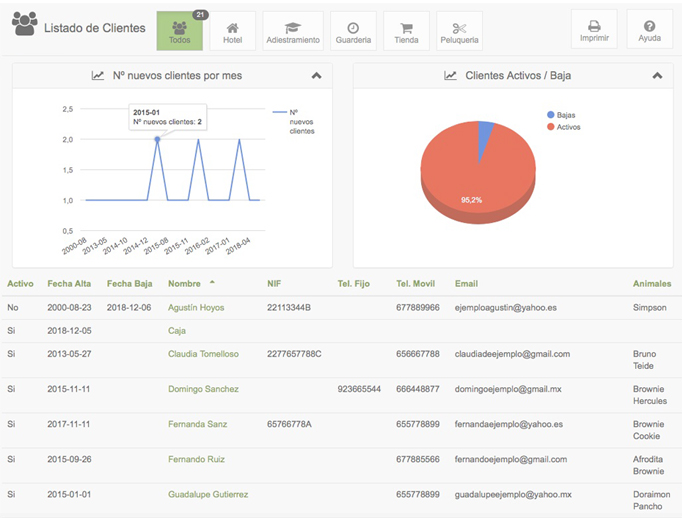Collapse the nuevos clientes por mes panel

317,75
